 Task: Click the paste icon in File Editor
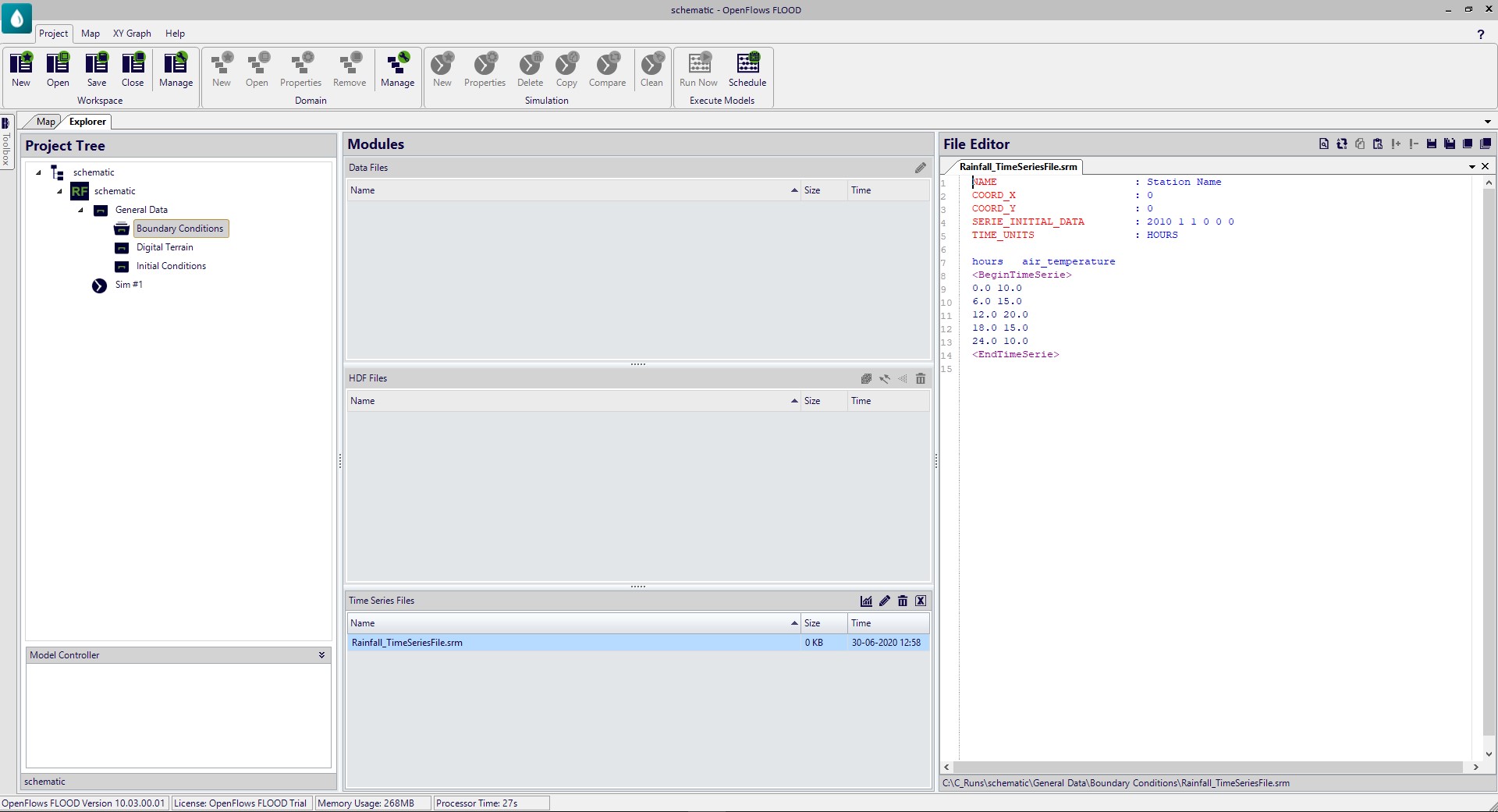point(1378,144)
